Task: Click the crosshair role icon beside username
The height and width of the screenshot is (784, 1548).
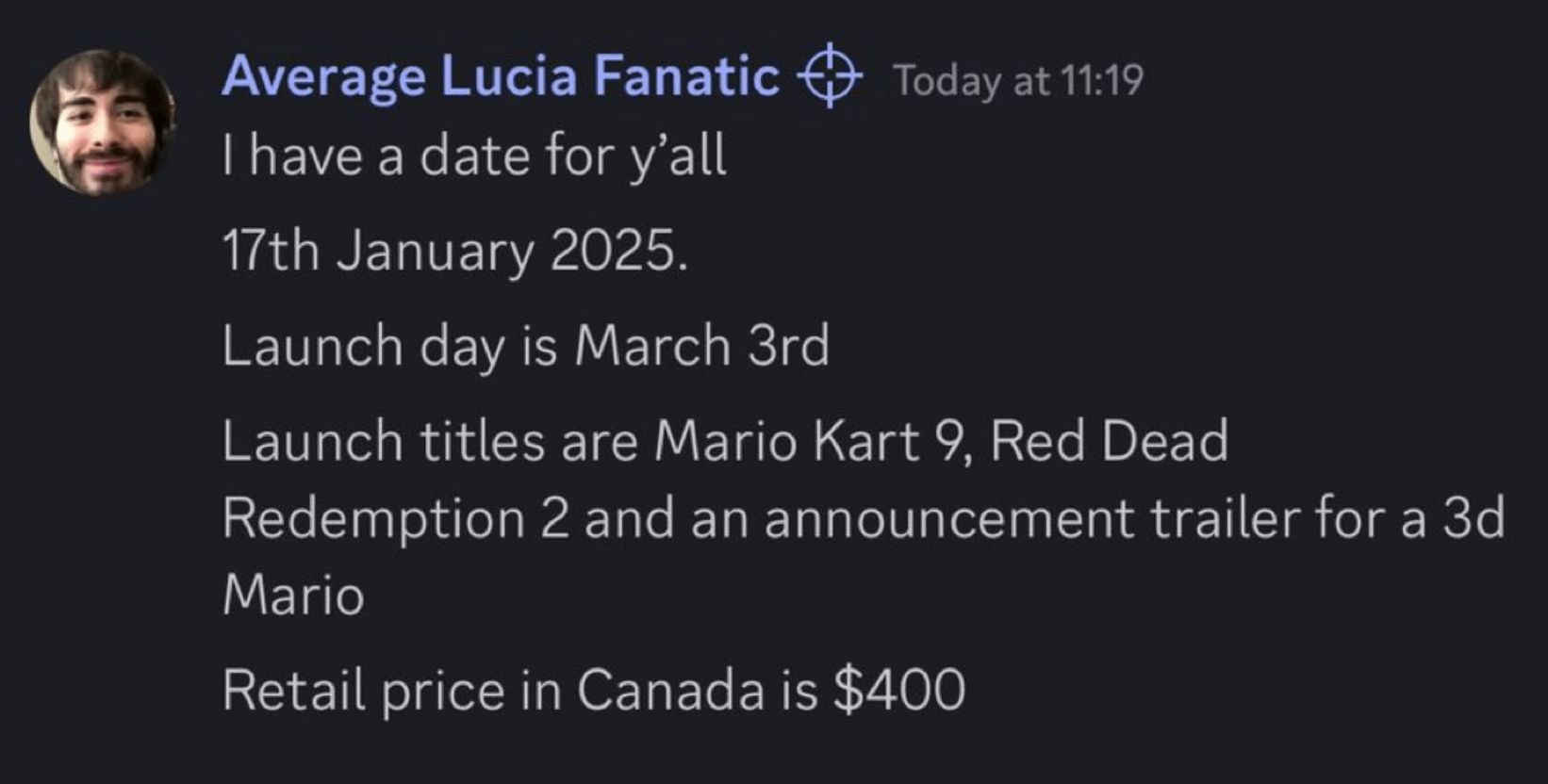Action: tap(830, 77)
